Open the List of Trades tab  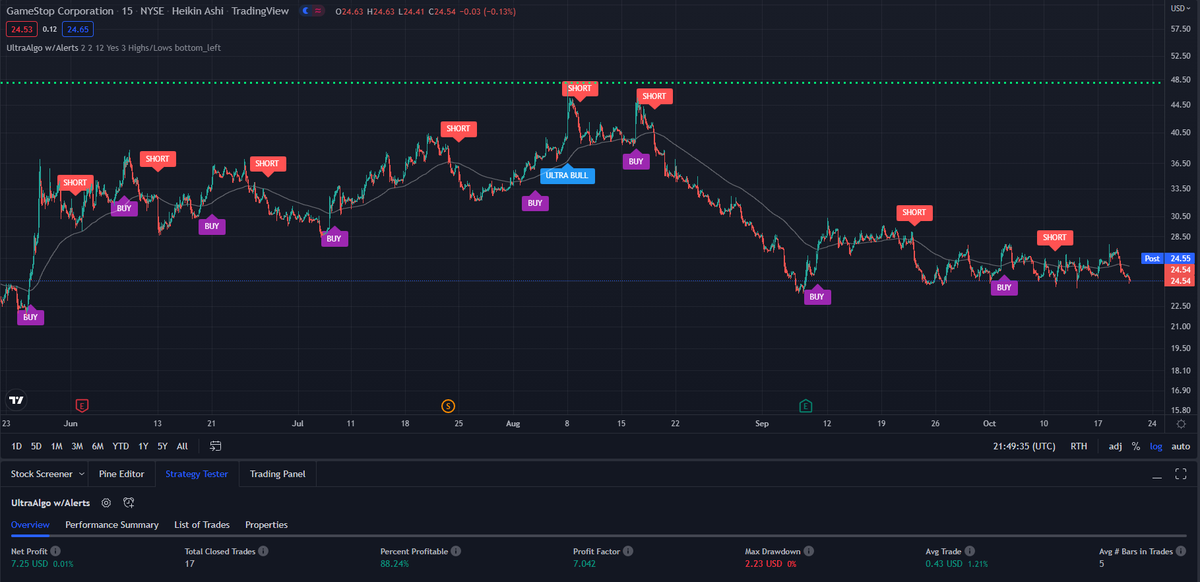click(x=202, y=524)
